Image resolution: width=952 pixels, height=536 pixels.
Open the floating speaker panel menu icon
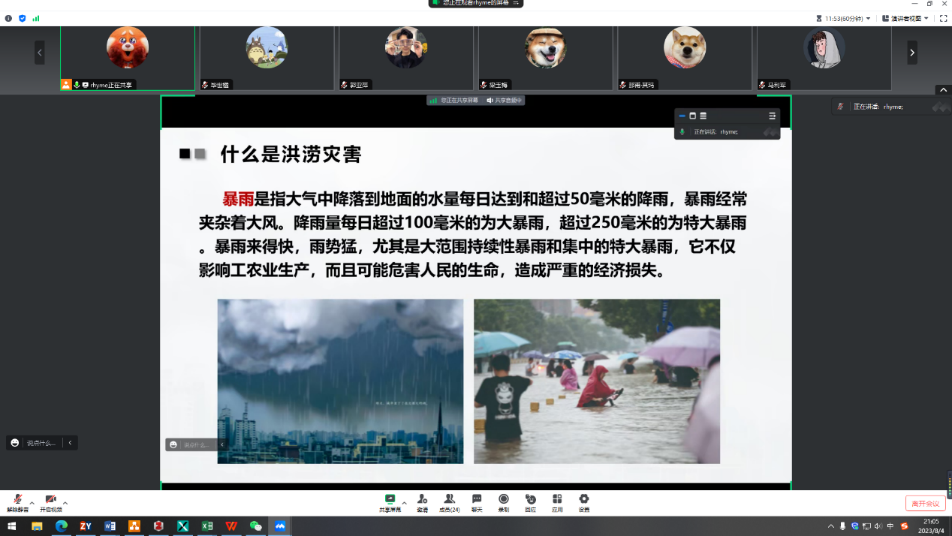click(x=772, y=116)
